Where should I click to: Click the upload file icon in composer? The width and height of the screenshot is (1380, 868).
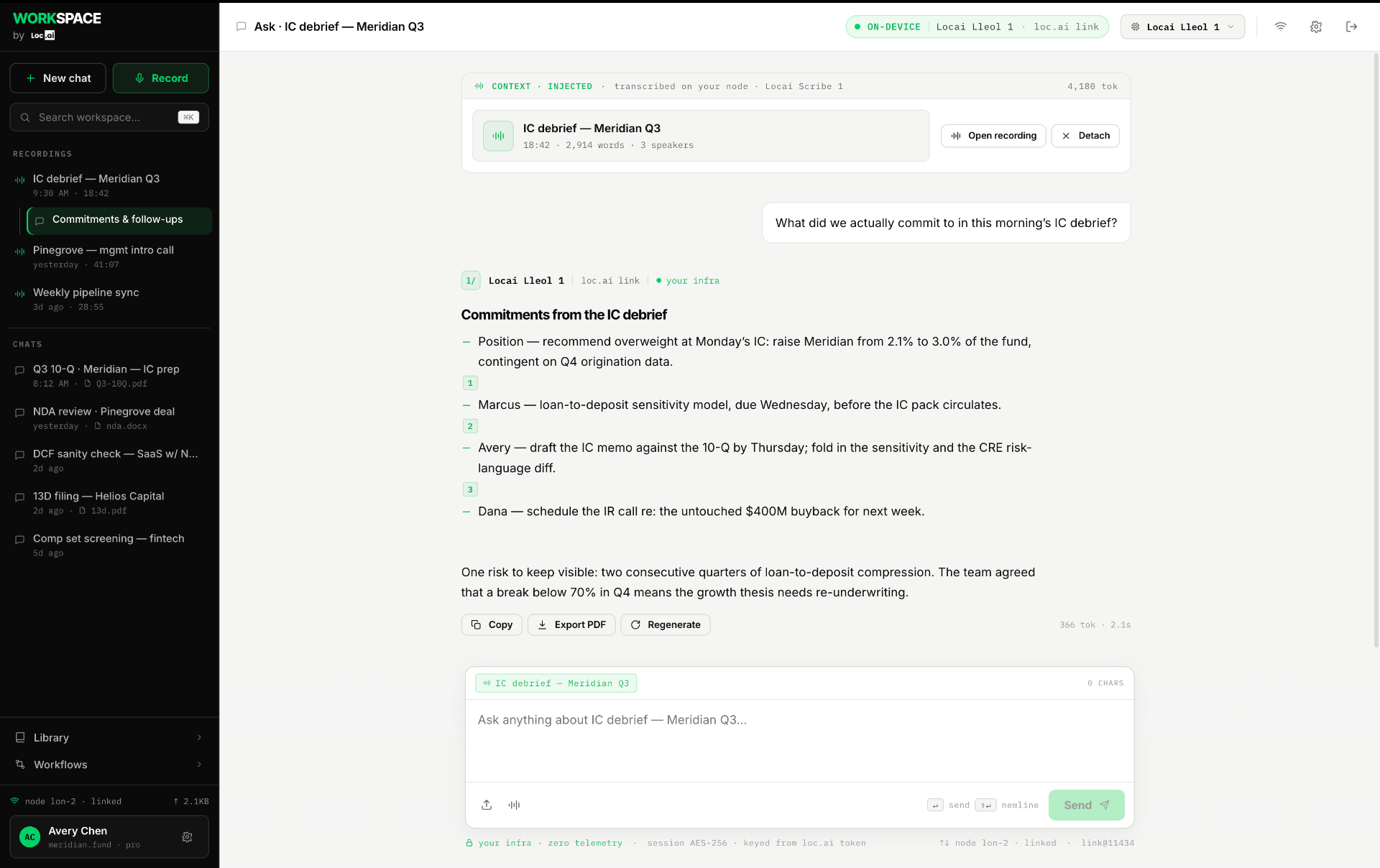click(x=487, y=805)
